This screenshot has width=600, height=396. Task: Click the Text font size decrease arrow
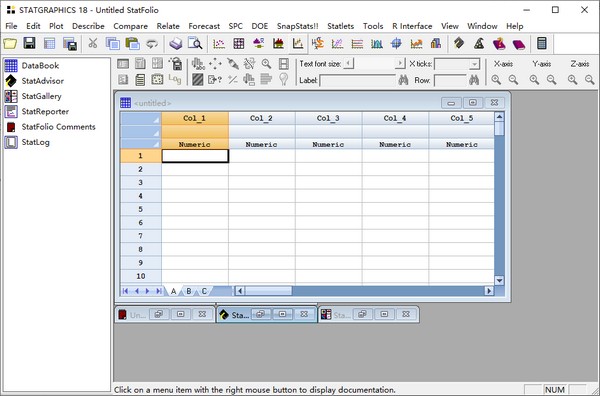pos(349,63)
